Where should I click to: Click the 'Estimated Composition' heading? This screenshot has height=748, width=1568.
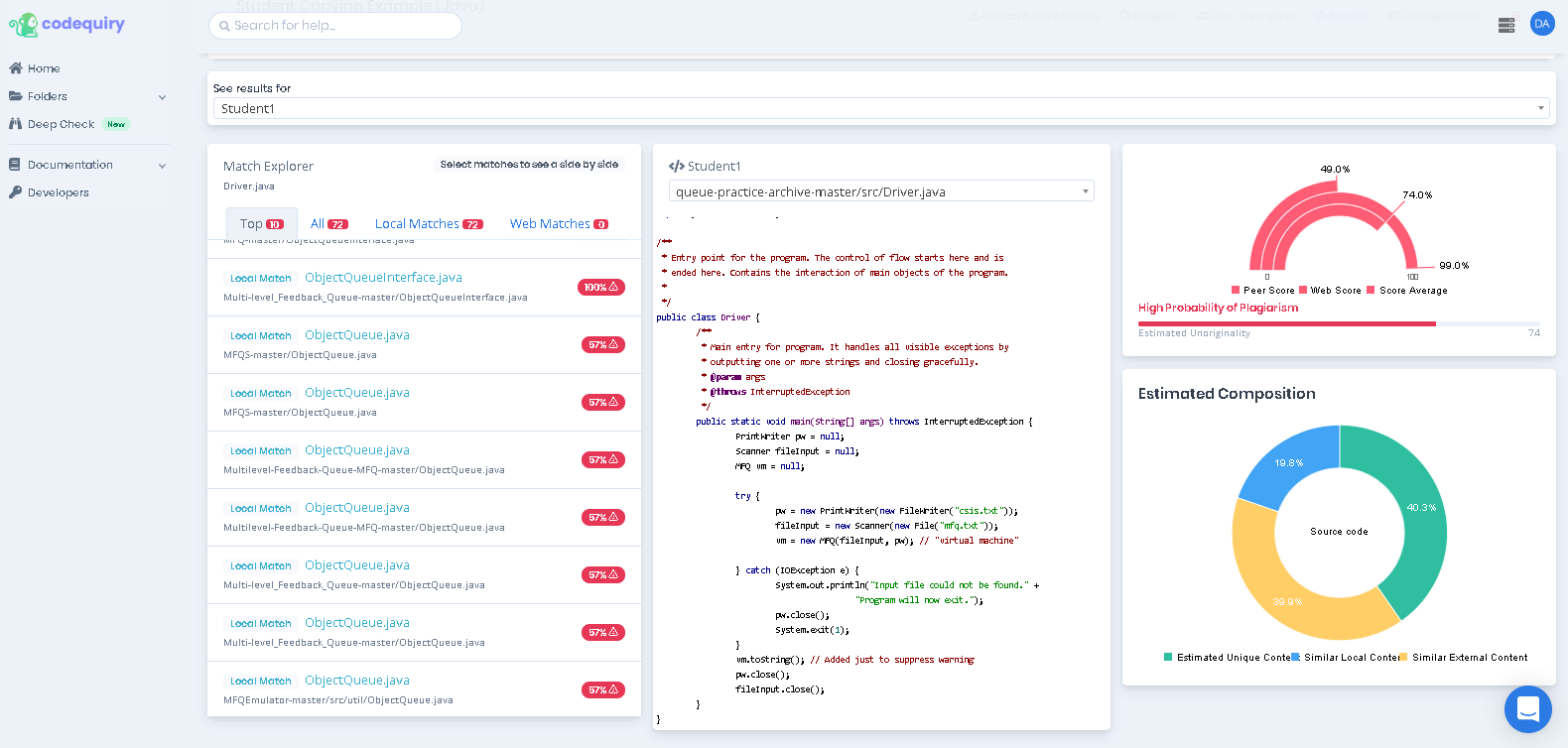(x=1227, y=394)
